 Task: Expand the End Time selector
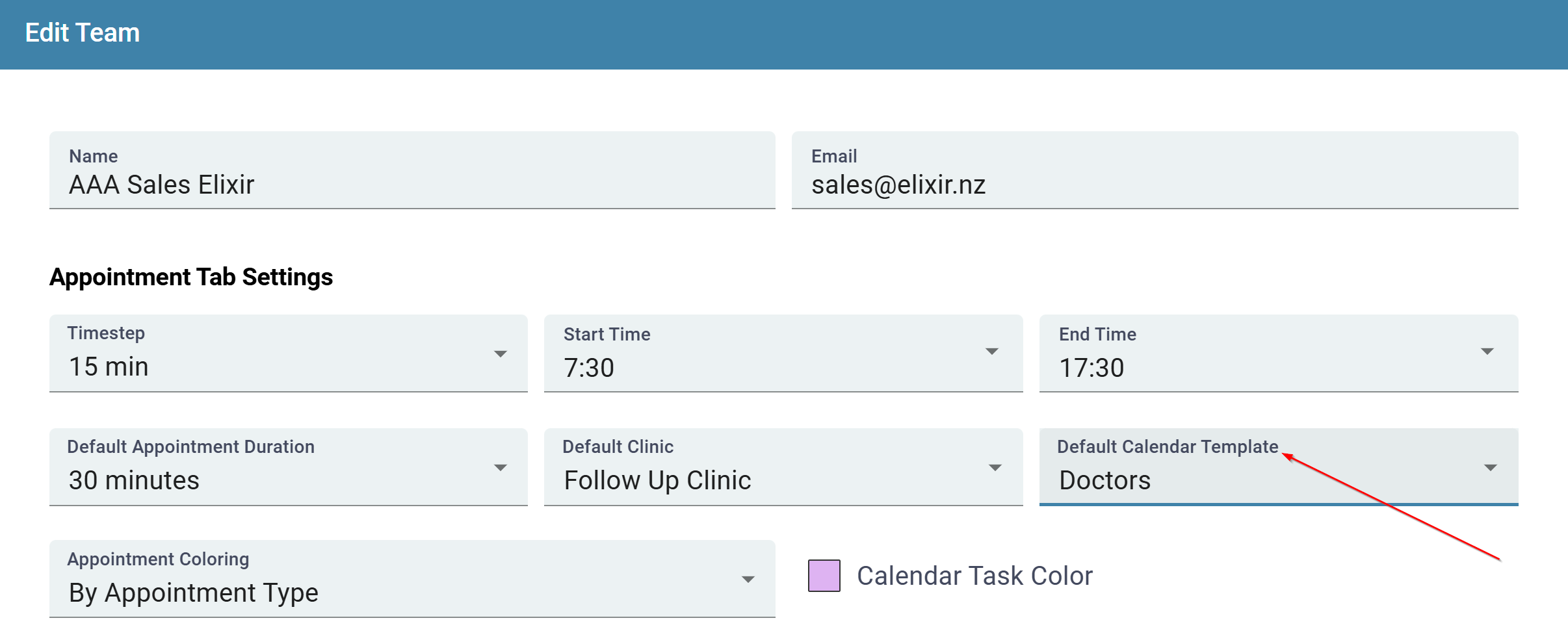coord(1489,352)
